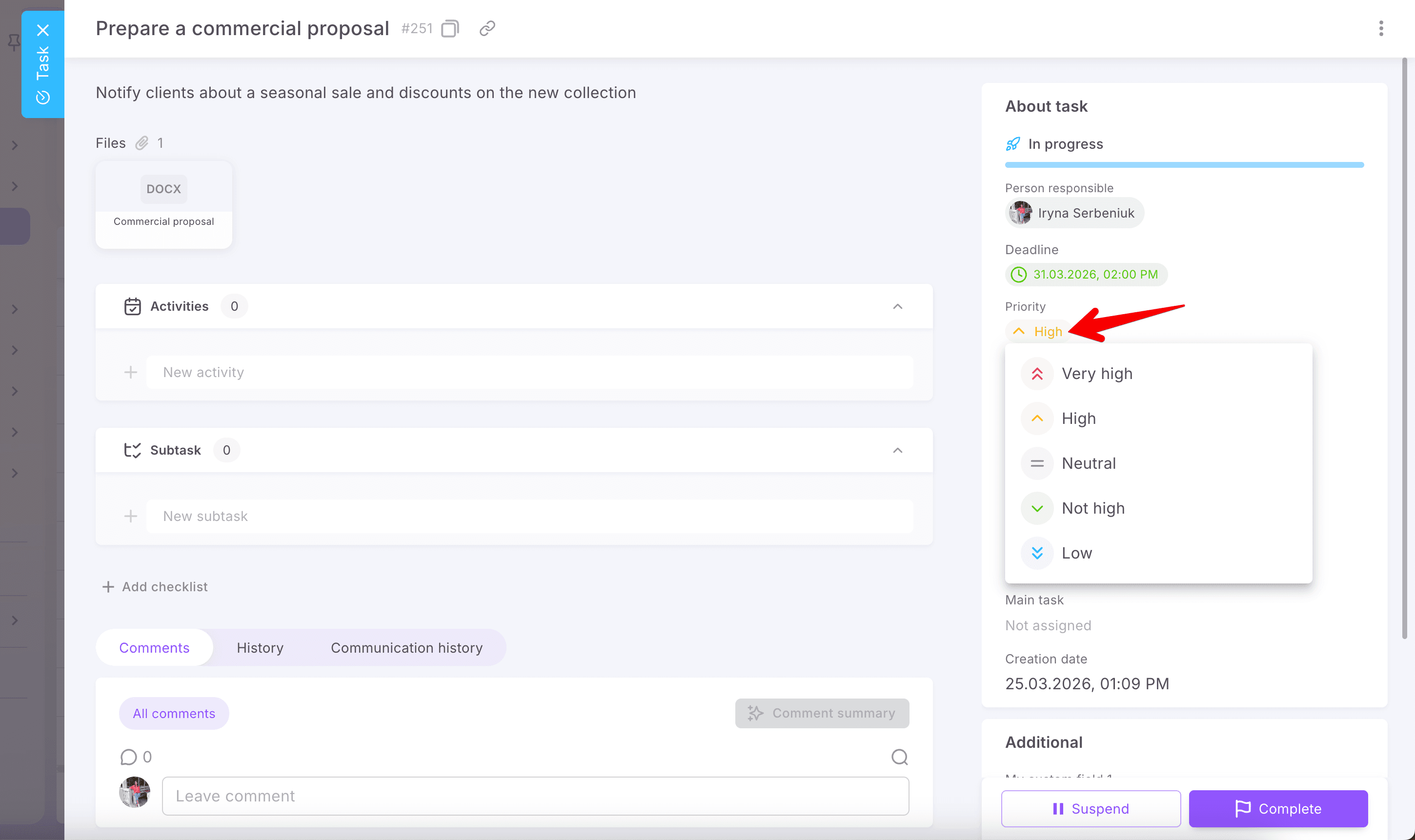Switch to the History tab

pyautogui.click(x=260, y=647)
